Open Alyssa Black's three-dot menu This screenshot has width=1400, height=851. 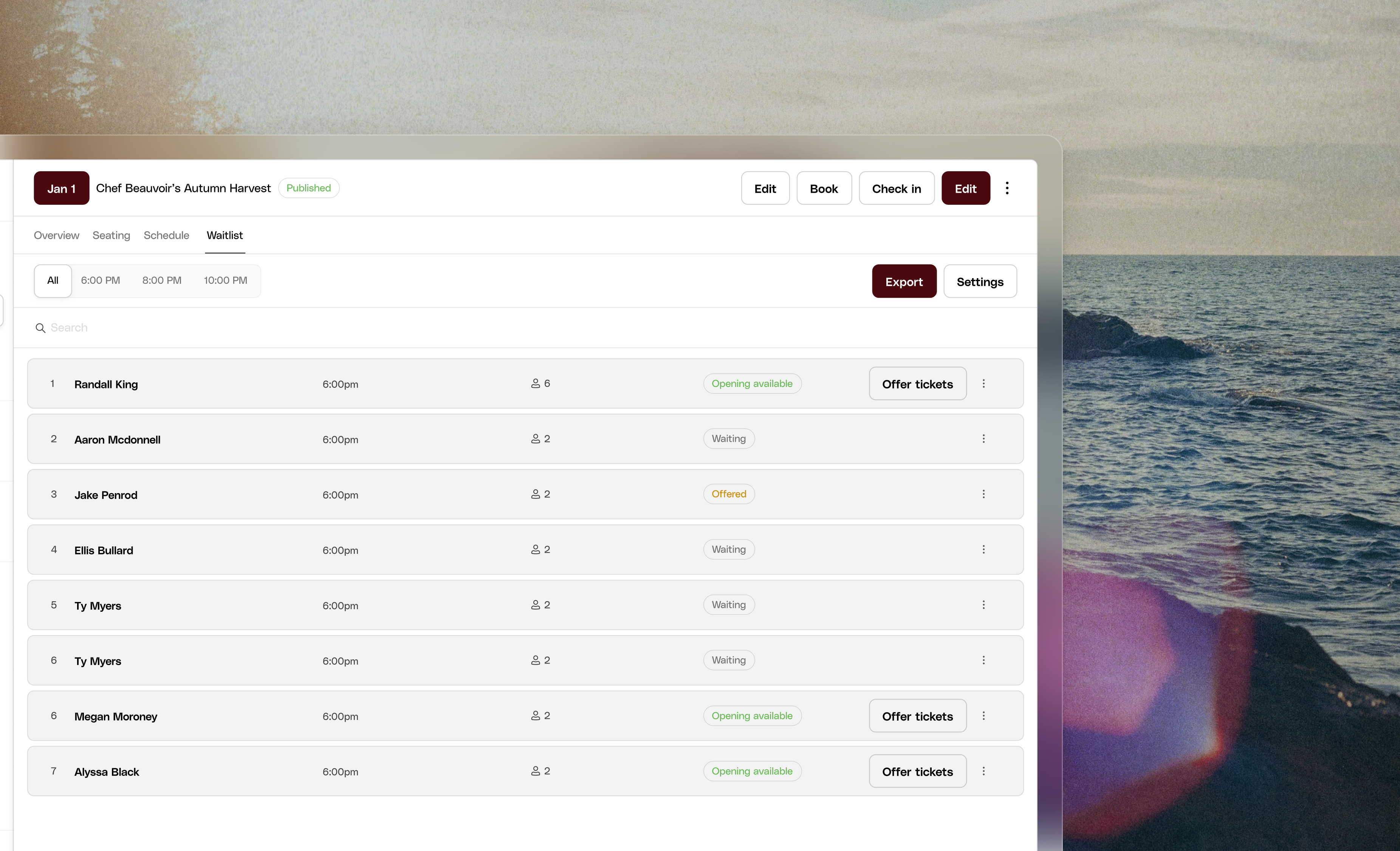coord(983,771)
